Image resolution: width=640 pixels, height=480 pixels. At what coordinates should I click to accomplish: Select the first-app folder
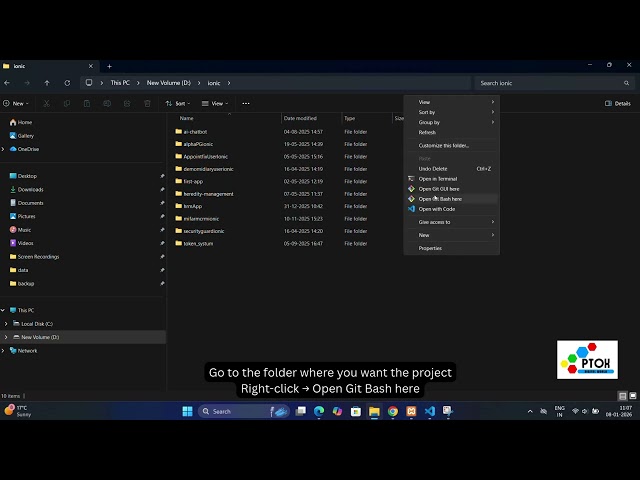(193, 182)
